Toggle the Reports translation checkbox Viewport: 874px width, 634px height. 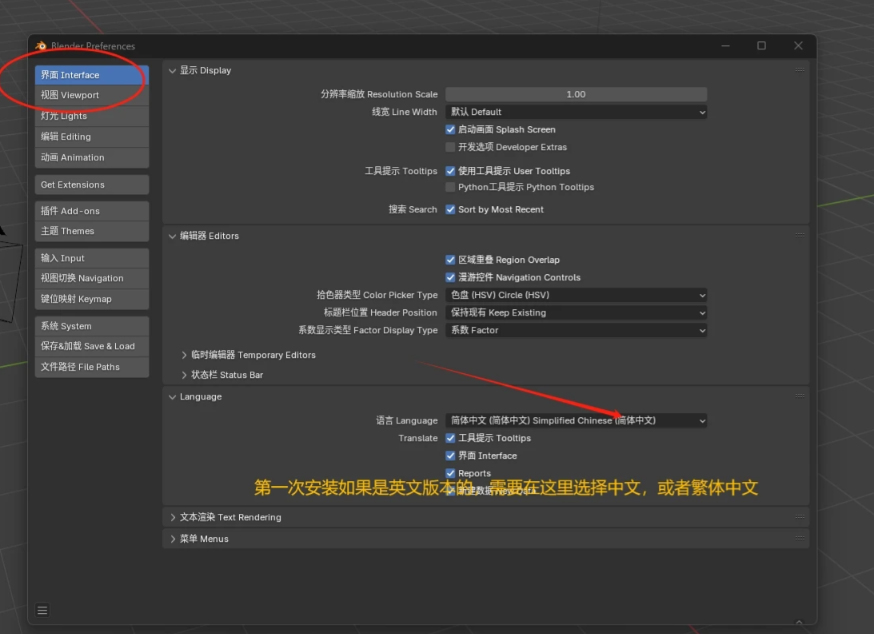coord(450,473)
